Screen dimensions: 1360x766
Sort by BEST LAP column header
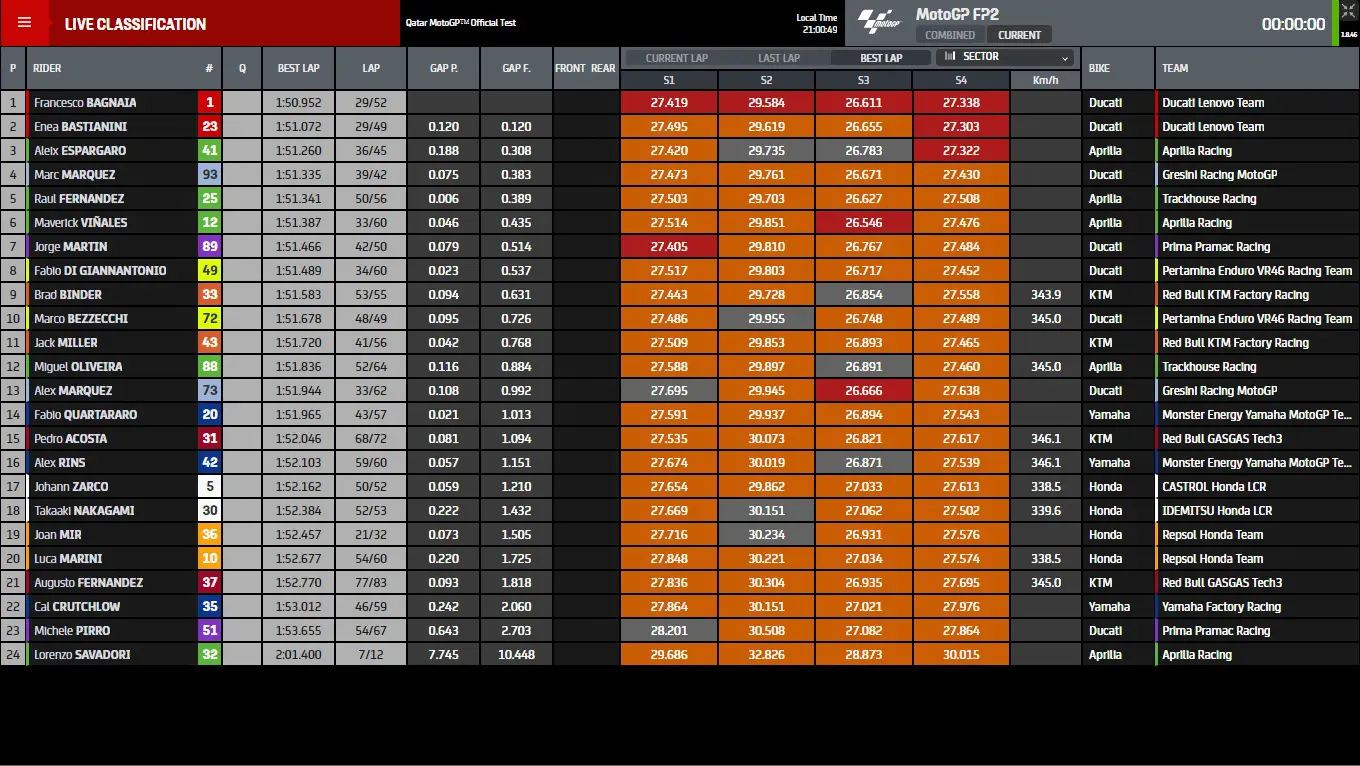point(299,68)
